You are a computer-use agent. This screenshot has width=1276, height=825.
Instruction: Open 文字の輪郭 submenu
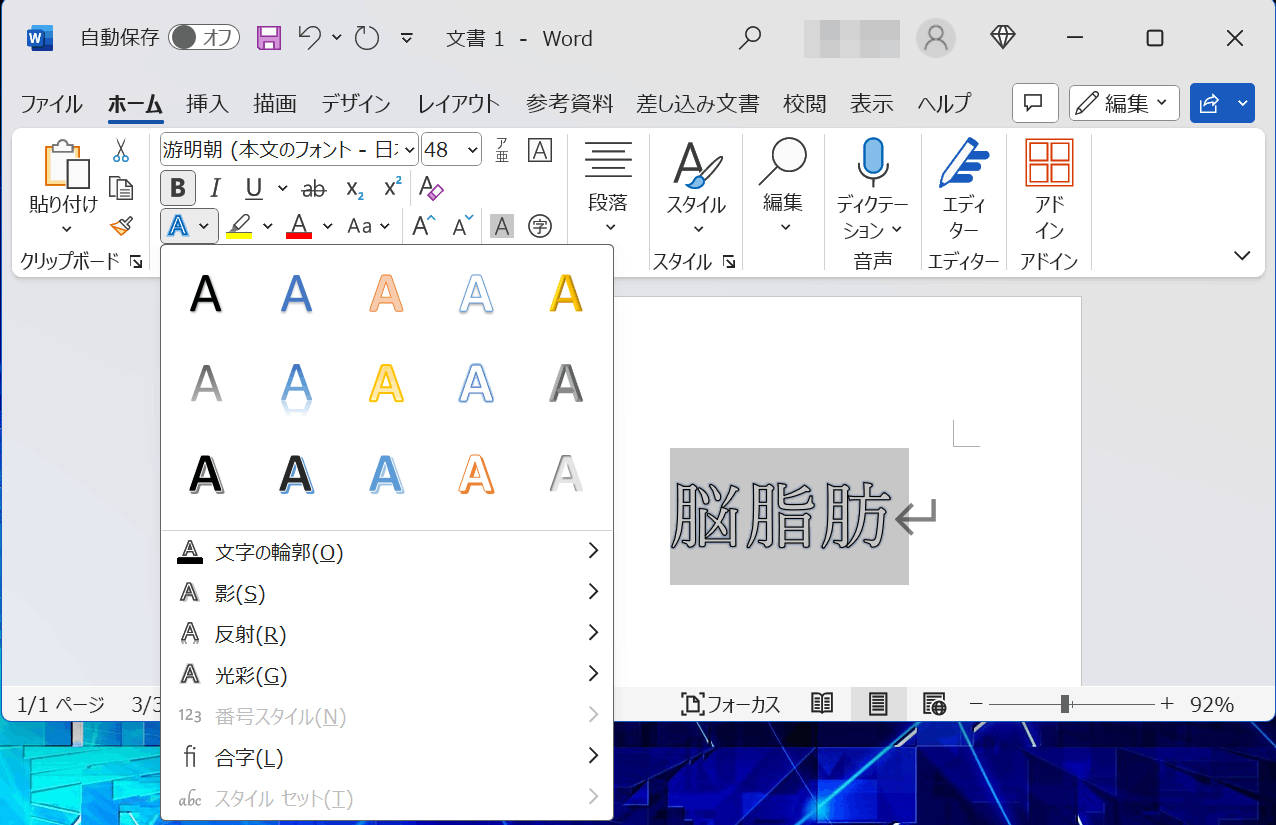[387, 552]
